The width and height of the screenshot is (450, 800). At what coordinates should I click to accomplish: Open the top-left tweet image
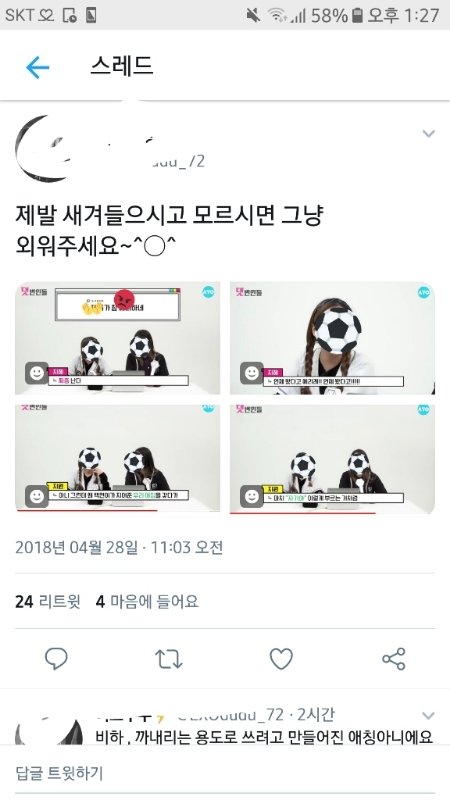point(118,338)
